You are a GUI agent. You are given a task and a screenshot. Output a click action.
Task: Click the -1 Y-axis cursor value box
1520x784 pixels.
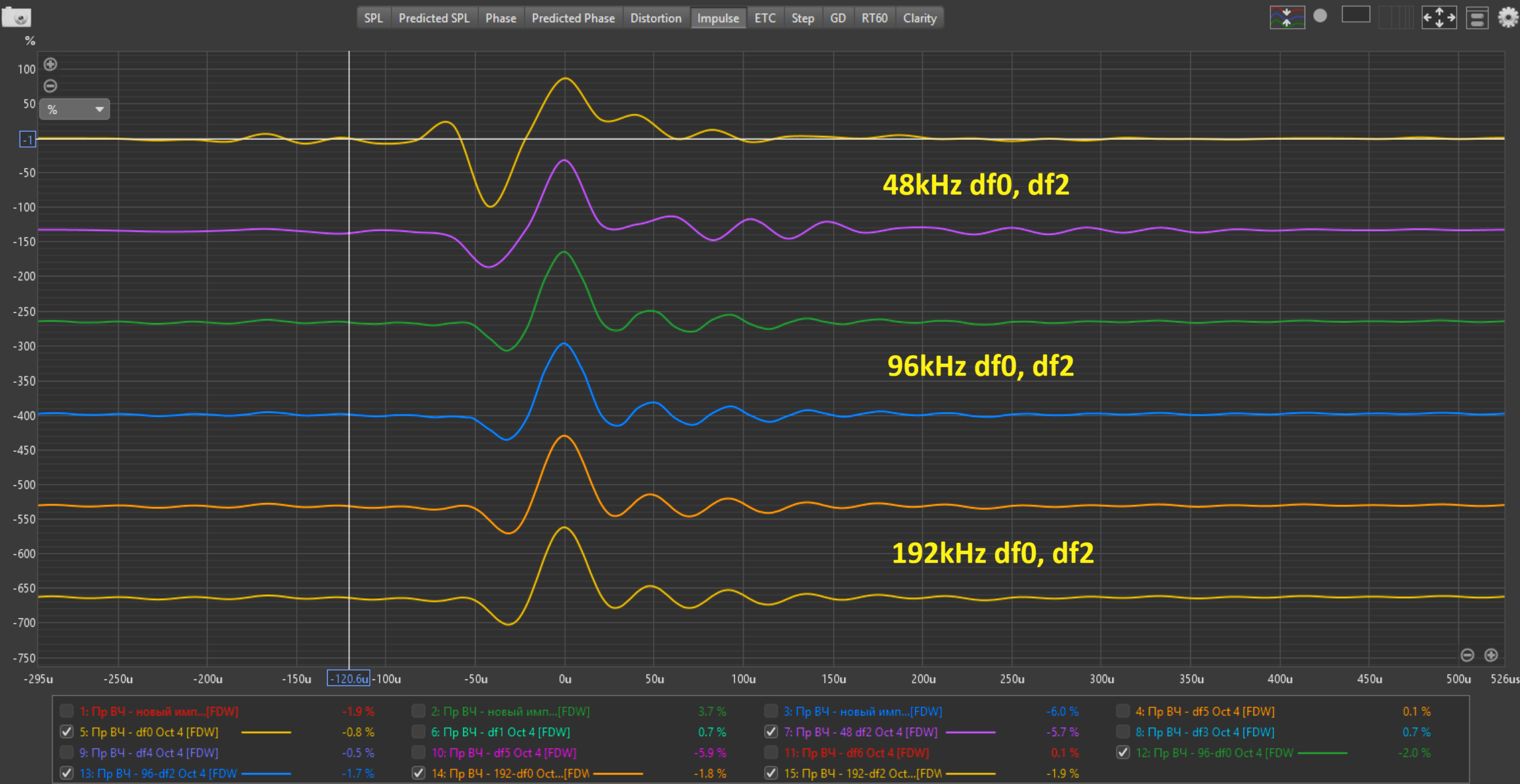click(x=28, y=139)
